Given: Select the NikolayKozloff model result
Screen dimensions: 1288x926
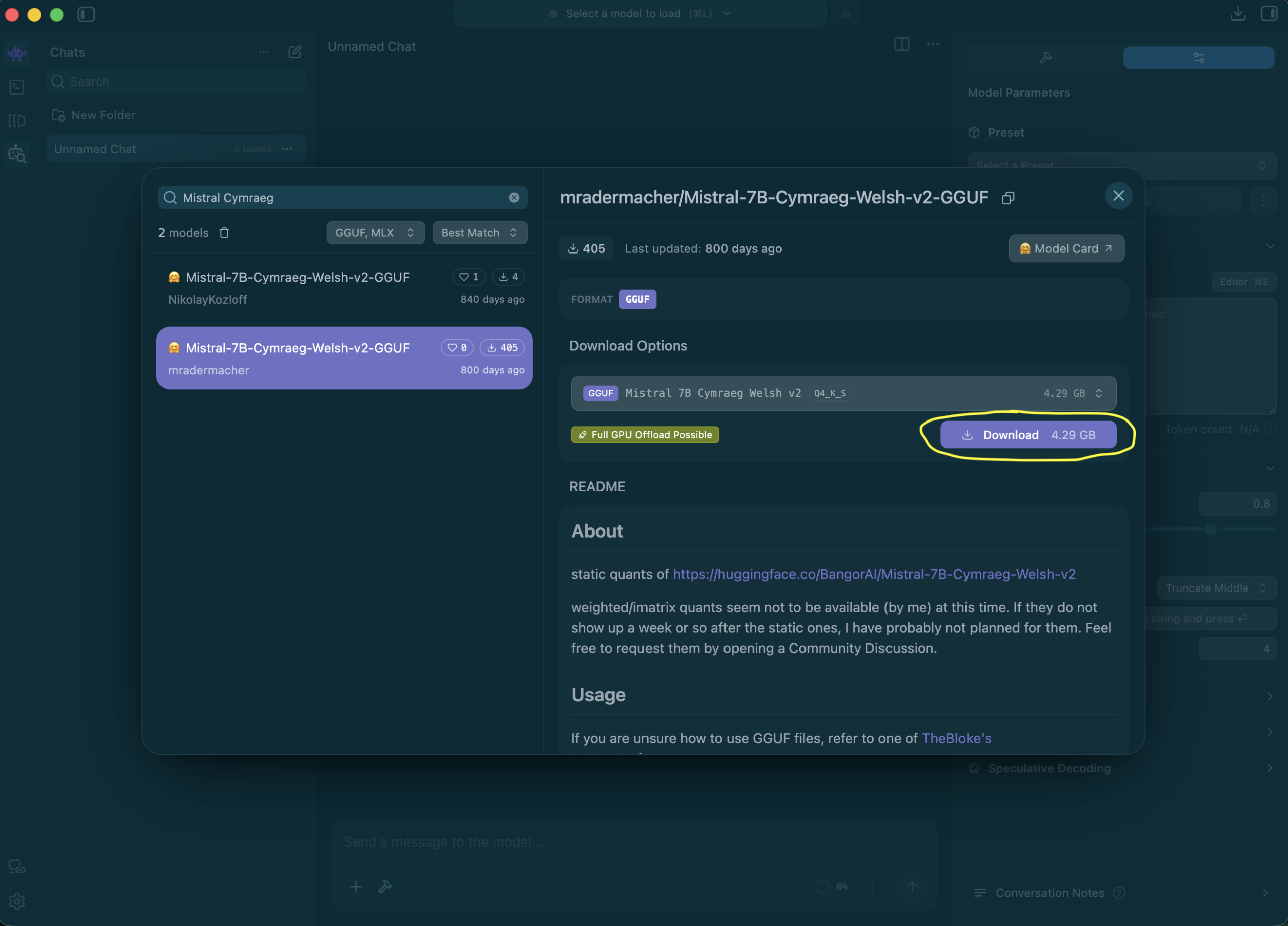Looking at the screenshot, I should 345,288.
